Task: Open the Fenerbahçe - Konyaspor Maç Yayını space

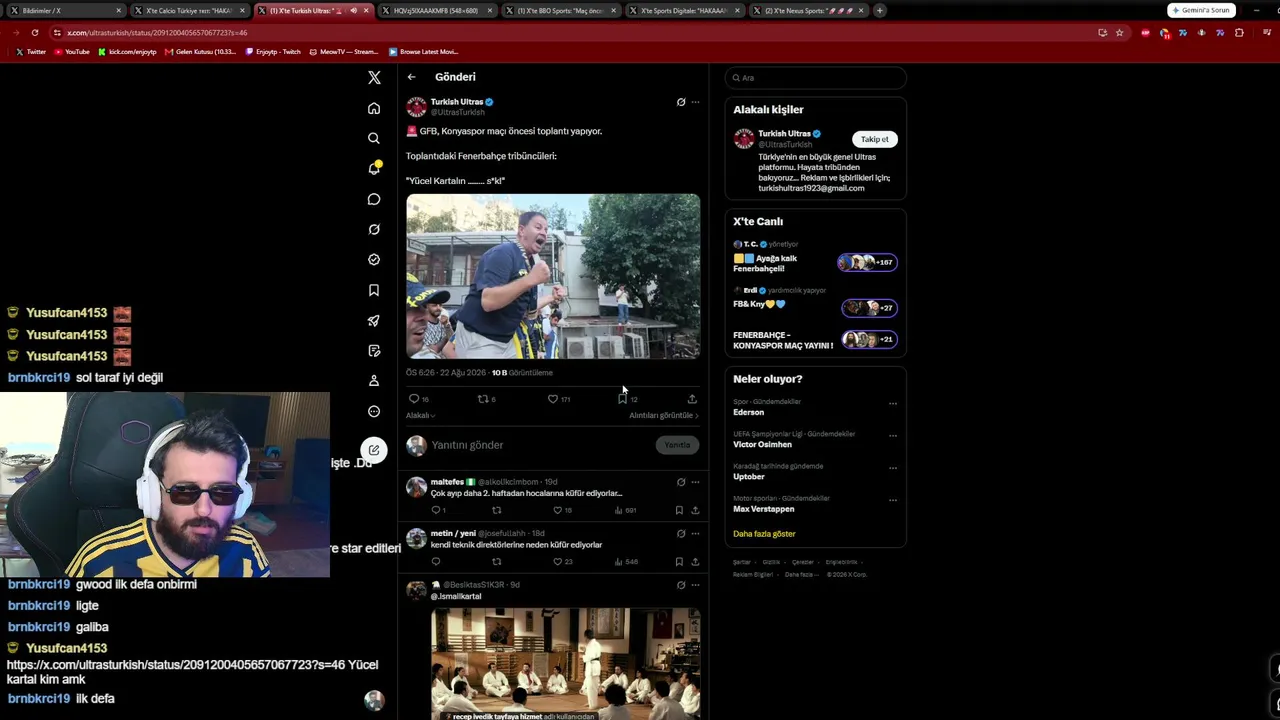Action: click(x=815, y=340)
